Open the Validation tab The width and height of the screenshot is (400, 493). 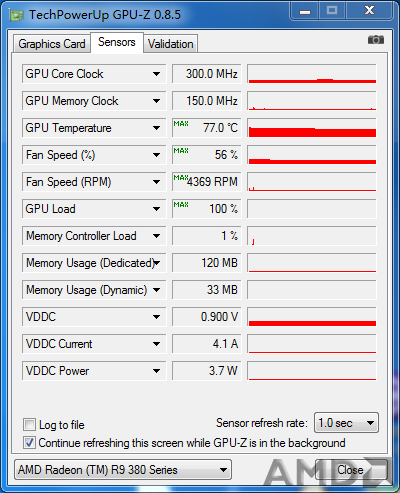(x=171, y=44)
